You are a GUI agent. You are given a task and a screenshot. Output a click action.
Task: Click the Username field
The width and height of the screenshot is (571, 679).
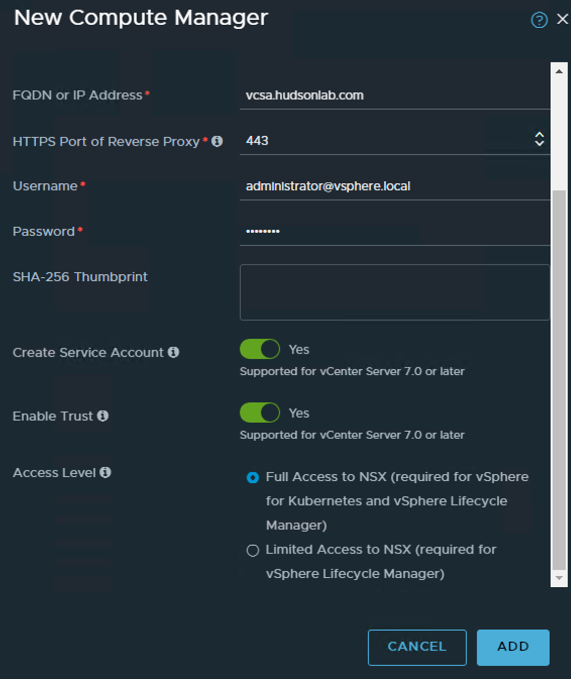coord(395,187)
